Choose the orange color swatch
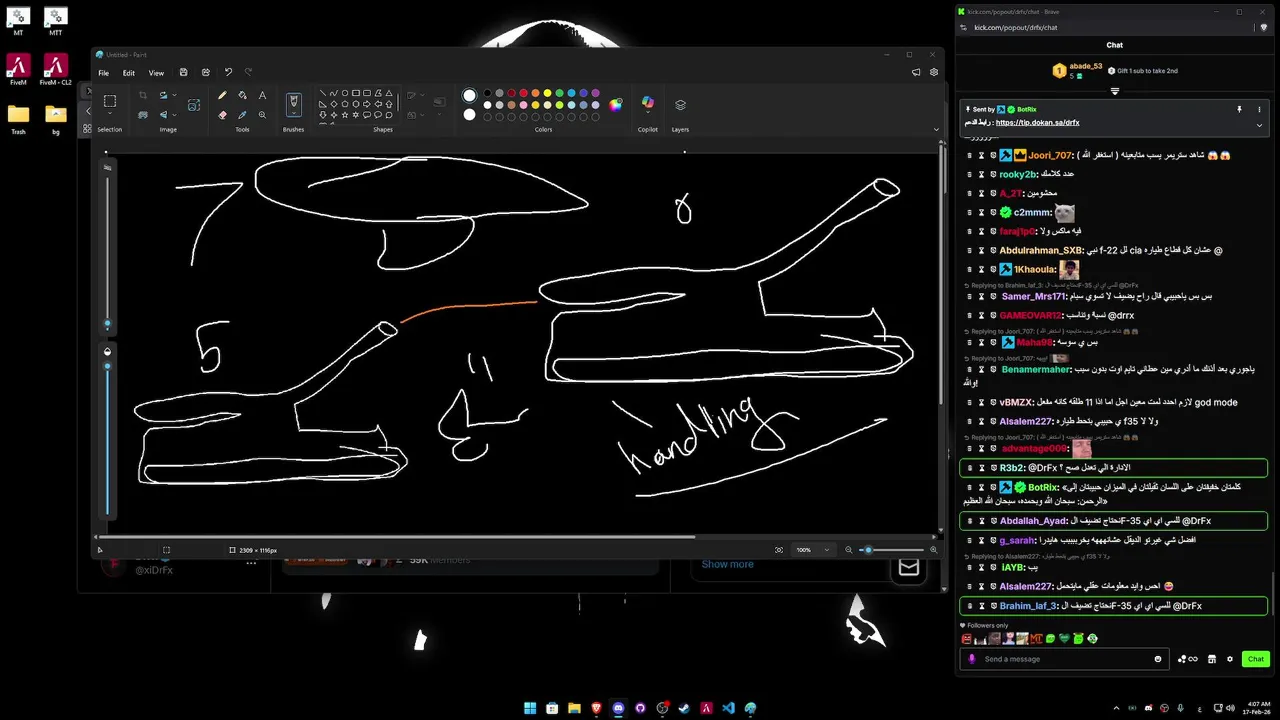 534,93
